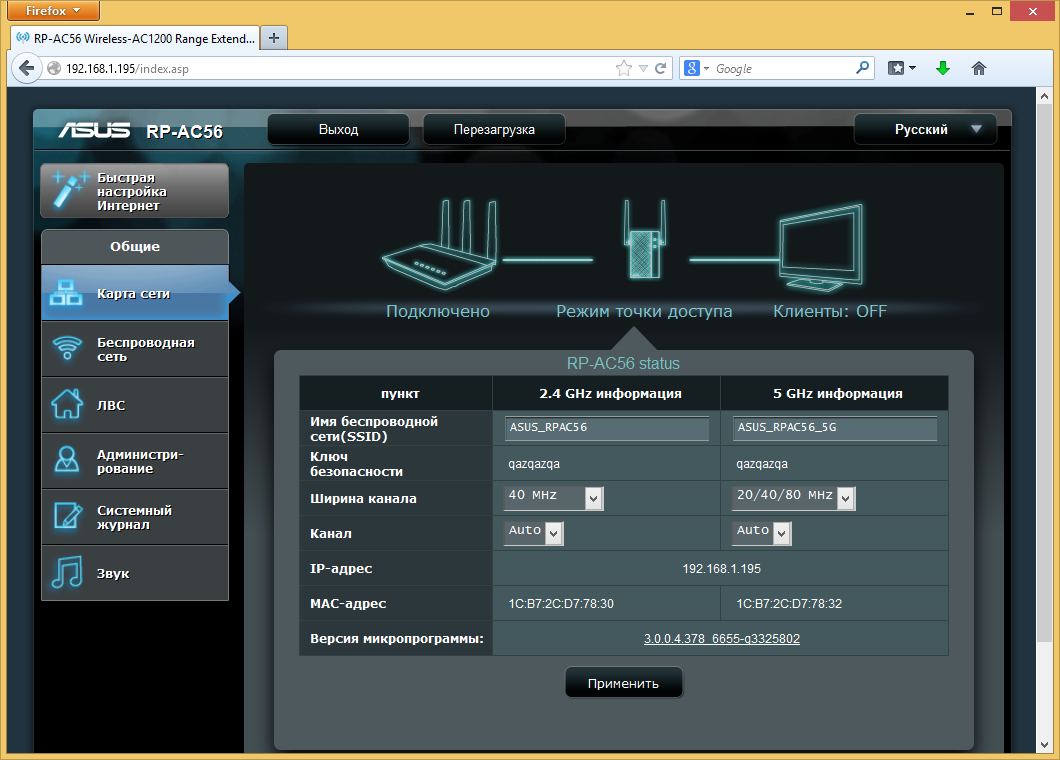Click the administration user icon
This screenshot has height=760, width=1060.
67,460
